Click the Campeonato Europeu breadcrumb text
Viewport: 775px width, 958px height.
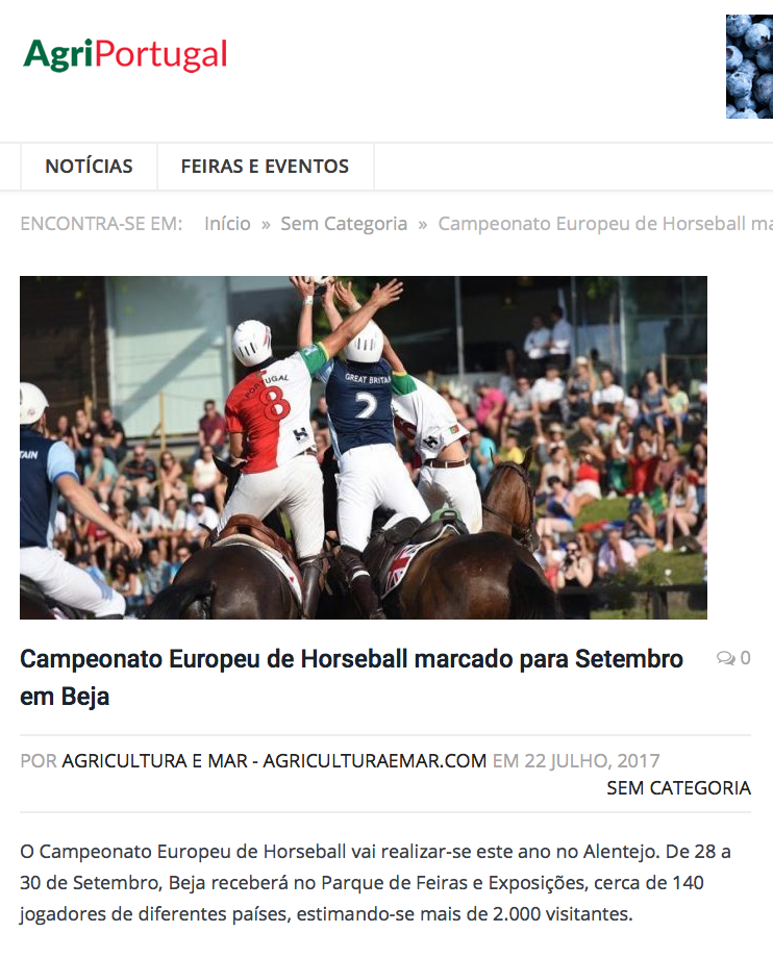click(605, 224)
